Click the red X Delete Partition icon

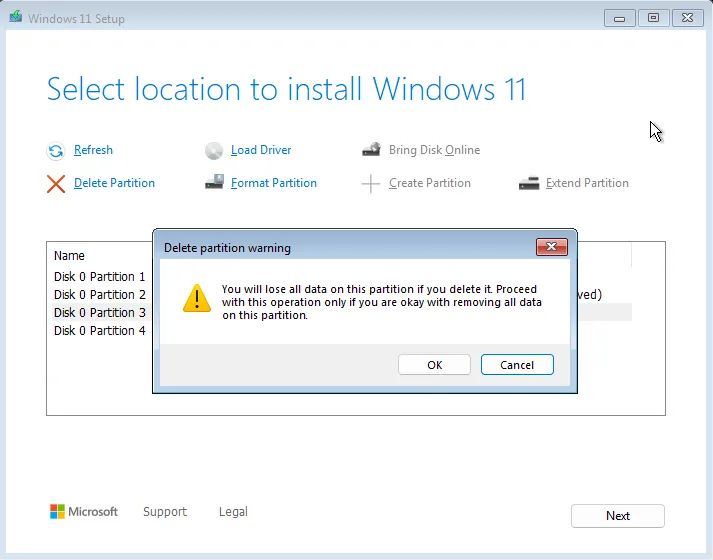pyautogui.click(x=56, y=184)
